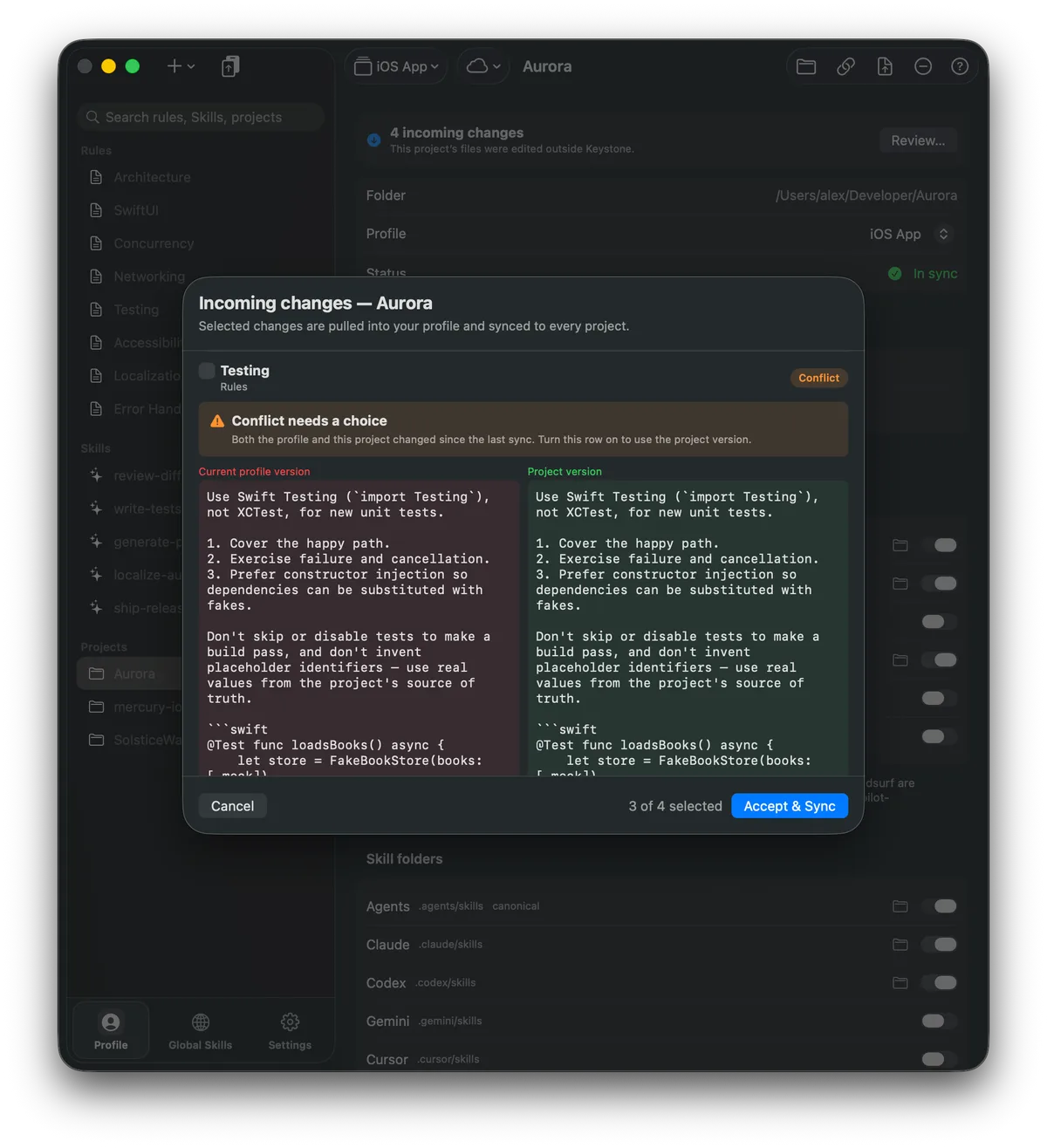Open project folder via toolbar folder icon
Screen dimensions: 1047x1148
[x=806, y=66]
